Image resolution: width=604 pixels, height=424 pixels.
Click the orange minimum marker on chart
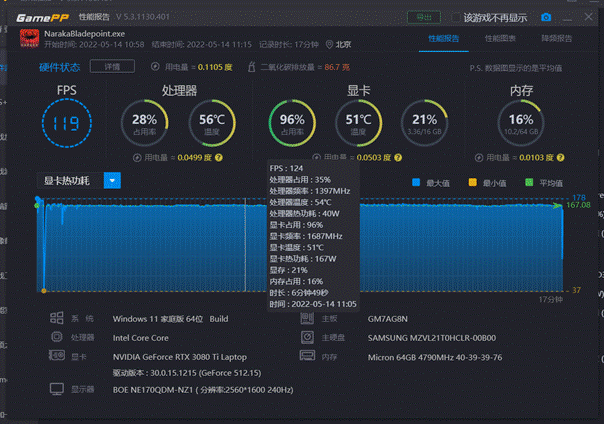(x=43, y=291)
